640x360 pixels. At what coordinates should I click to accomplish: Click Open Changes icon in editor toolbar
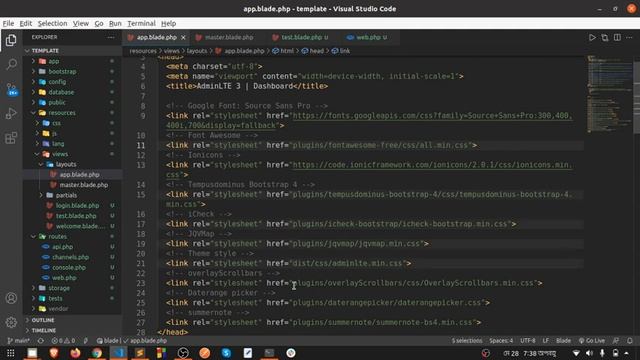point(604,38)
